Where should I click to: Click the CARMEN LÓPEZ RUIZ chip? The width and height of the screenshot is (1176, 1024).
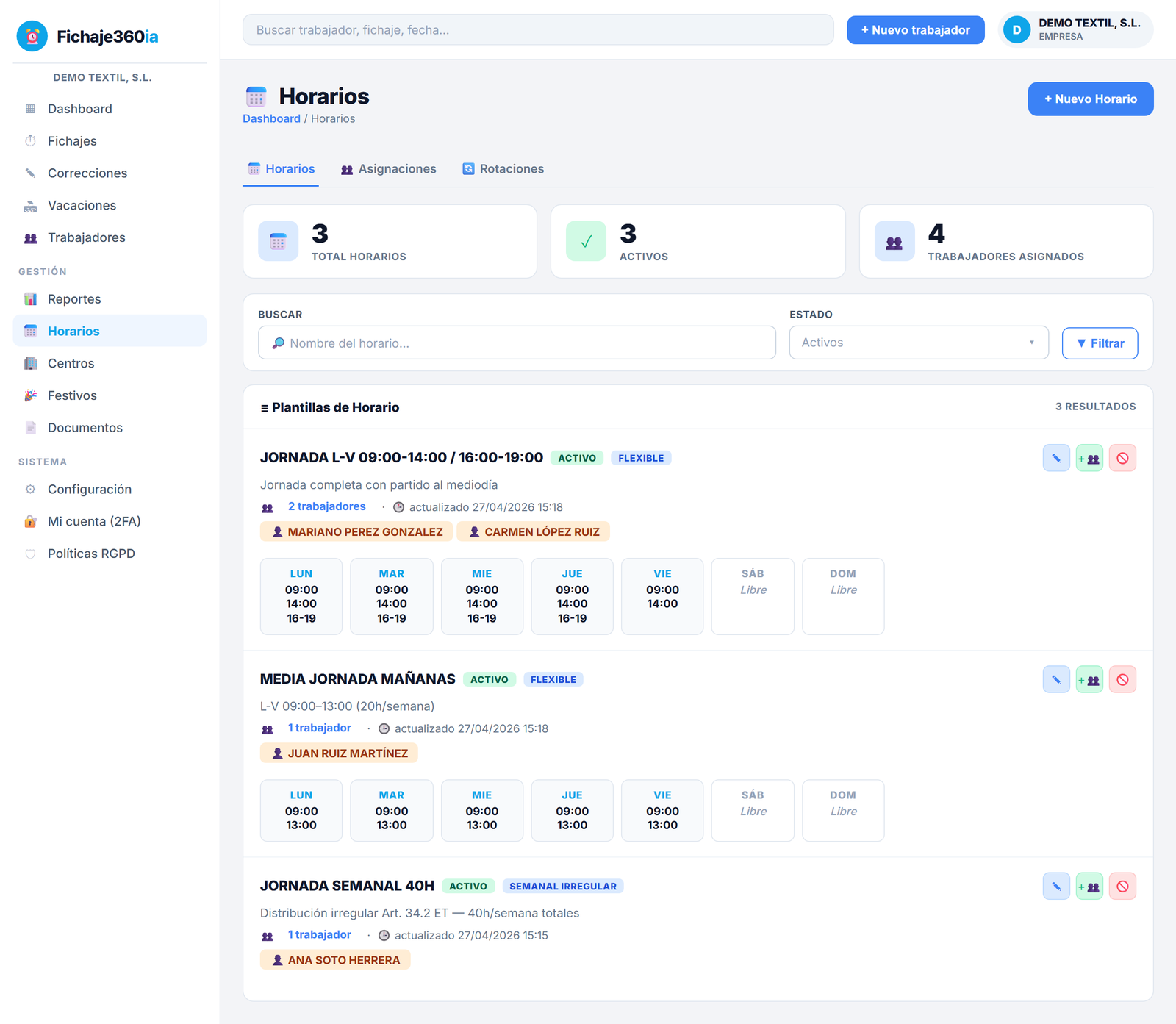(534, 531)
